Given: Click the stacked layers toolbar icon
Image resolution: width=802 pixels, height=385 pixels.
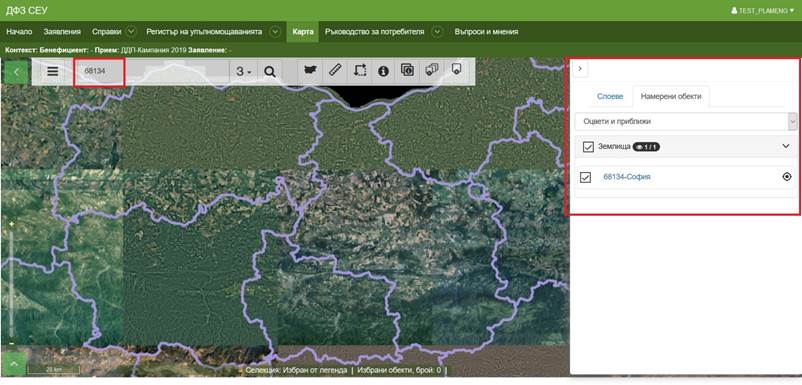Looking at the screenshot, I should click(x=432, y=70).
